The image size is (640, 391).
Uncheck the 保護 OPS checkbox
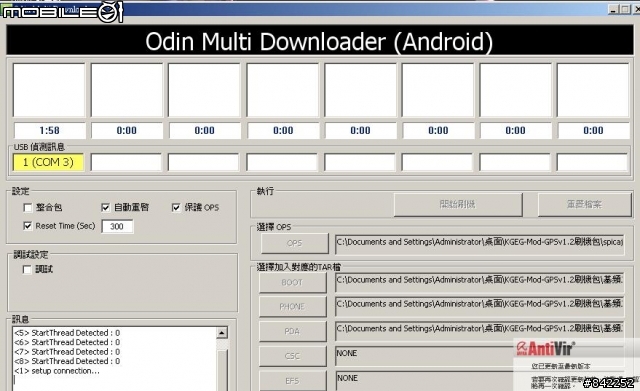click(x=176, y=208)
